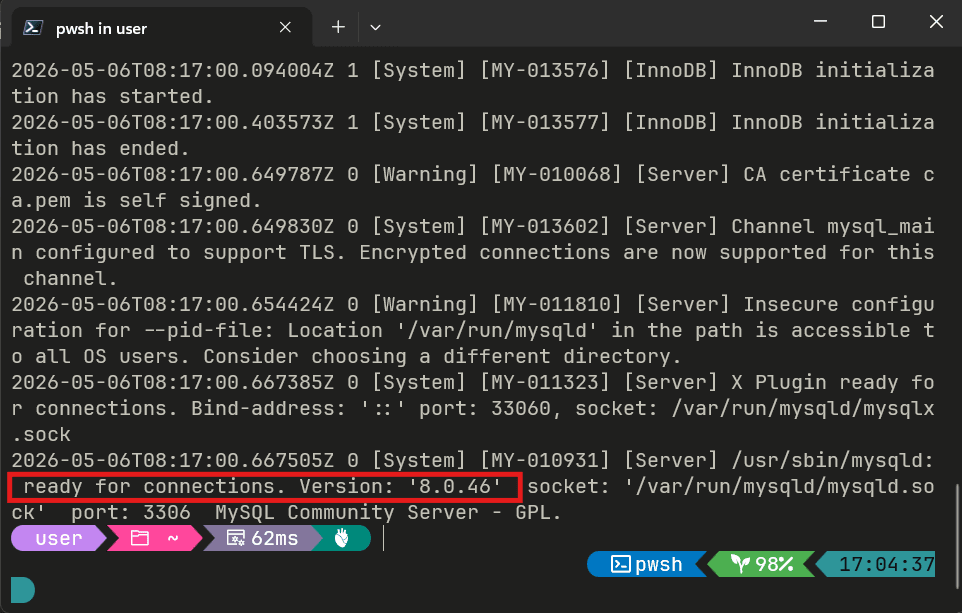Image resolution: width=962 pixels, height=613 pixels.
Task: Click the 'port: 3306' text
Action: [x=130, y=512]
